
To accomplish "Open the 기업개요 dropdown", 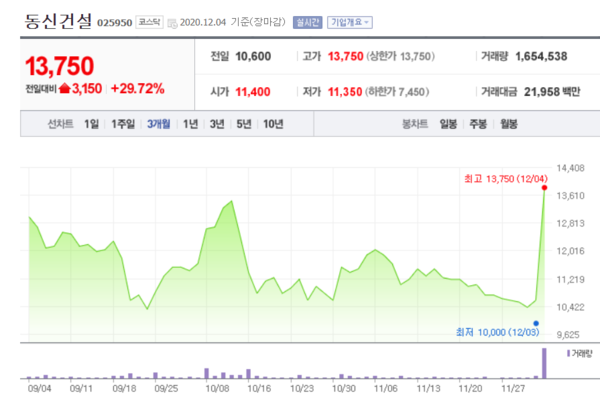I will [x=350, y=23].
